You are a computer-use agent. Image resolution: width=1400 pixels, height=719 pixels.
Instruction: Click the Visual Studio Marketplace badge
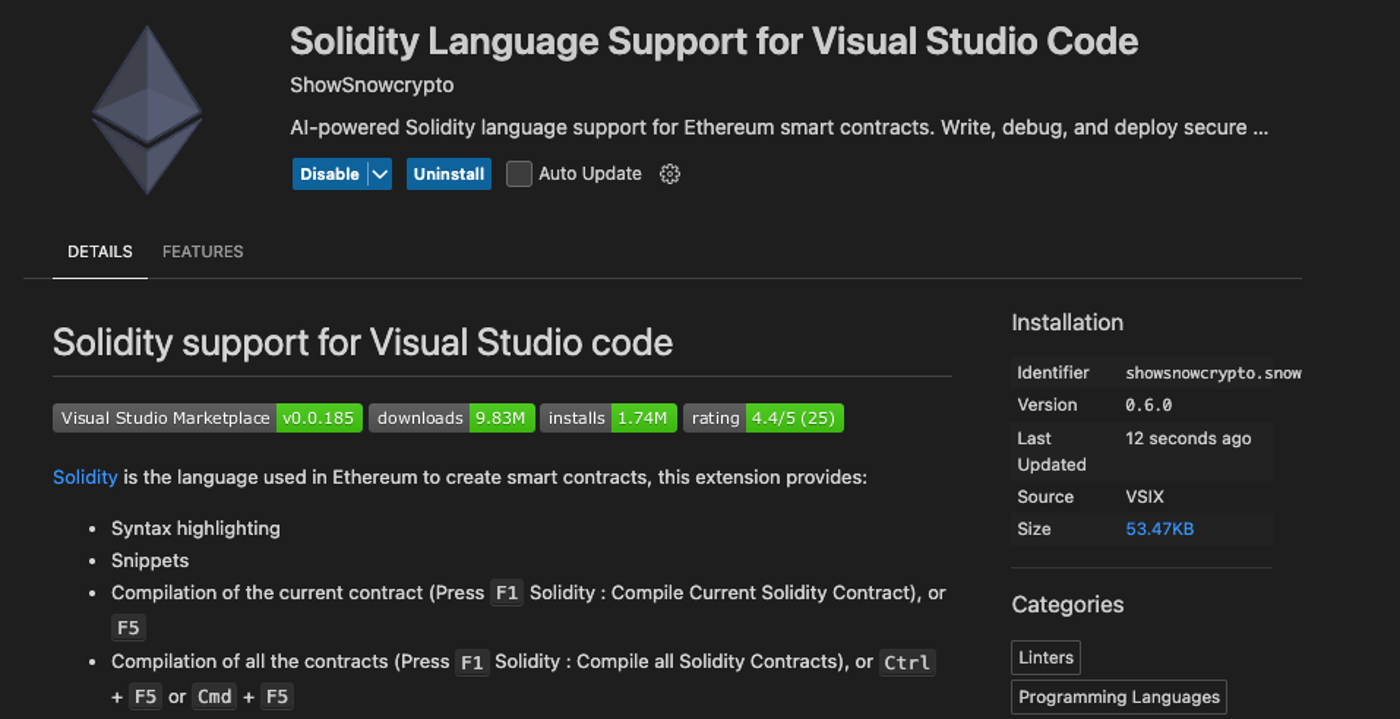164,417
